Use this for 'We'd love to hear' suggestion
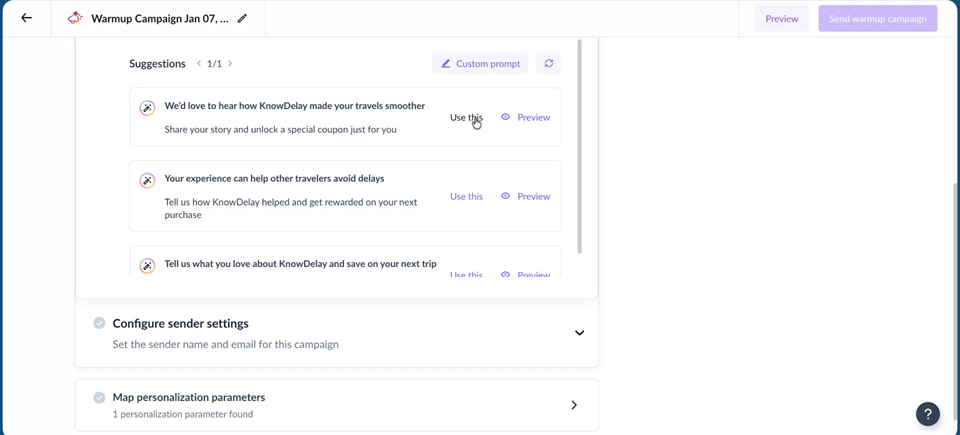 [x=466, y=117]
